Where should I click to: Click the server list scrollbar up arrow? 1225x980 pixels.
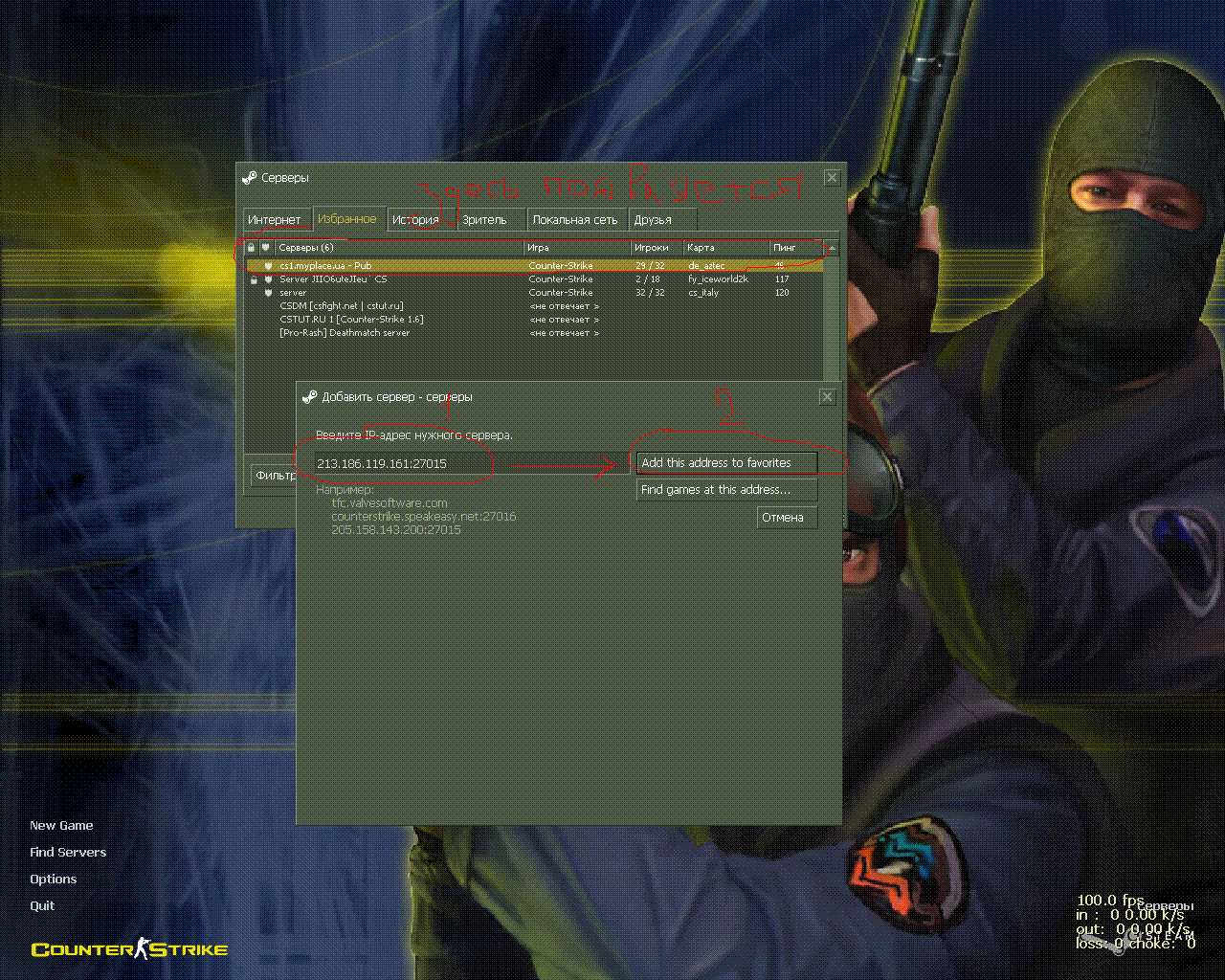tap(832, 248)
